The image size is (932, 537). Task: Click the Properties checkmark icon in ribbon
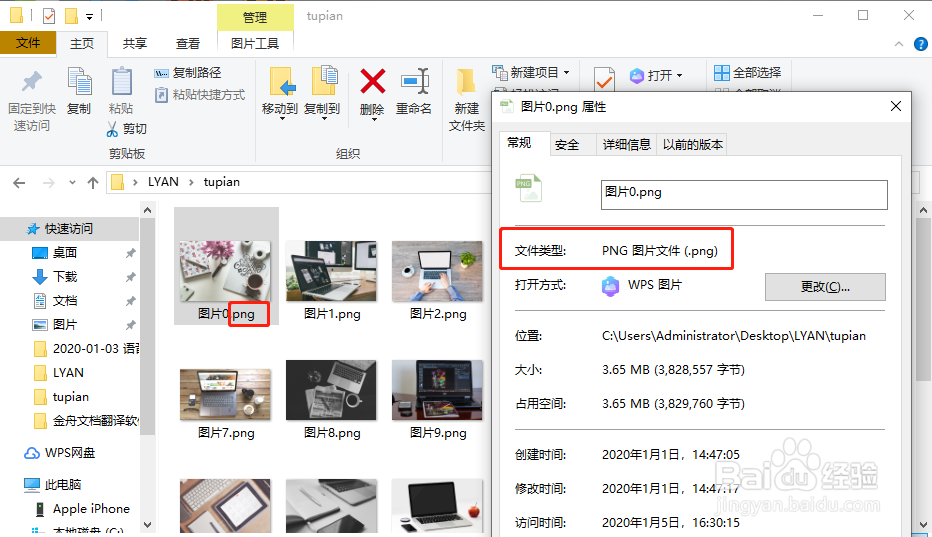(604, 78)
